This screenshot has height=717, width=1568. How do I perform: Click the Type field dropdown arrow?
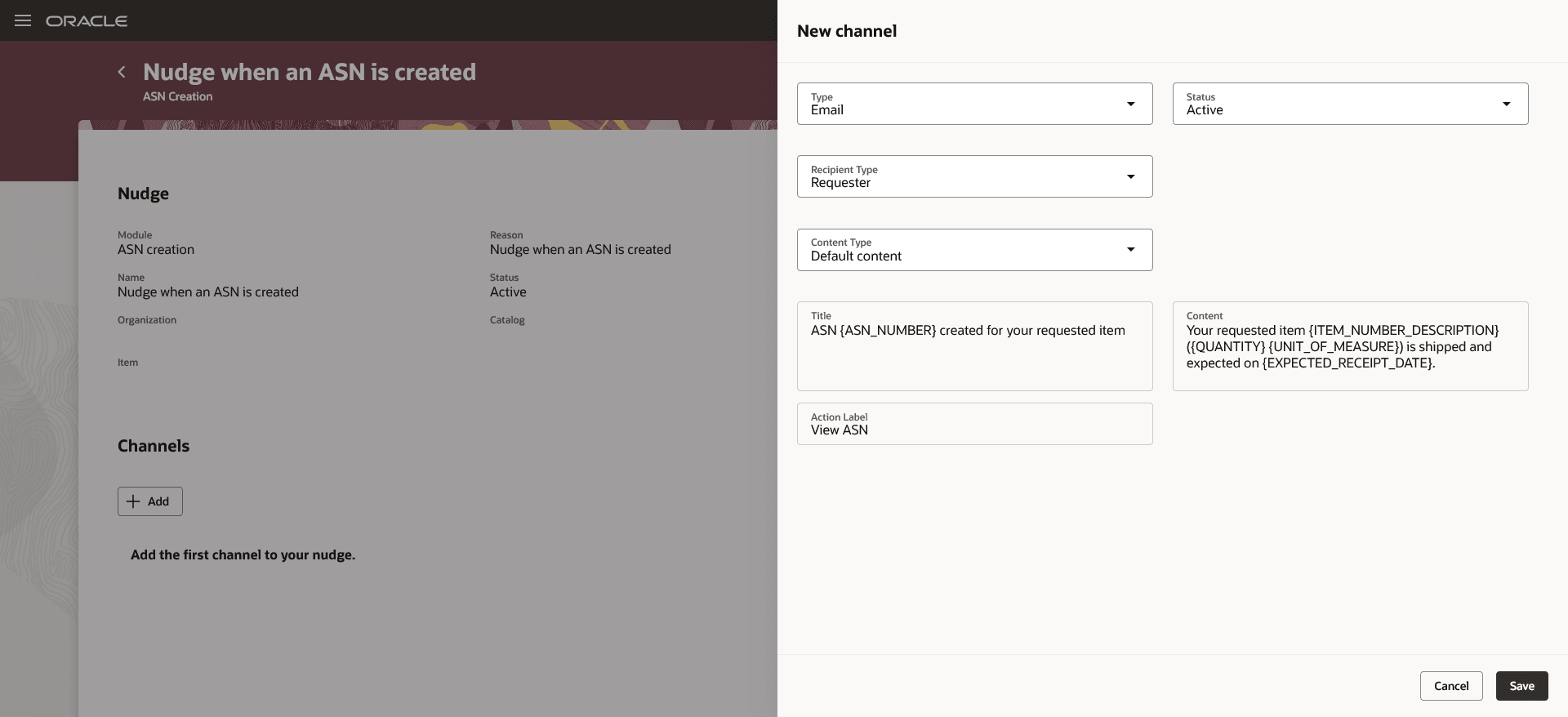click(1130, 104)
